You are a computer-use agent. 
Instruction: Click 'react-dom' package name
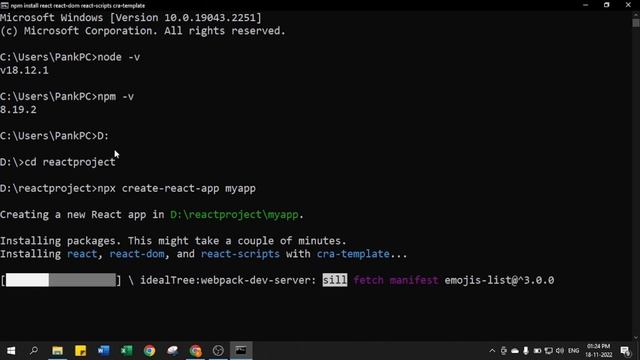137,254
